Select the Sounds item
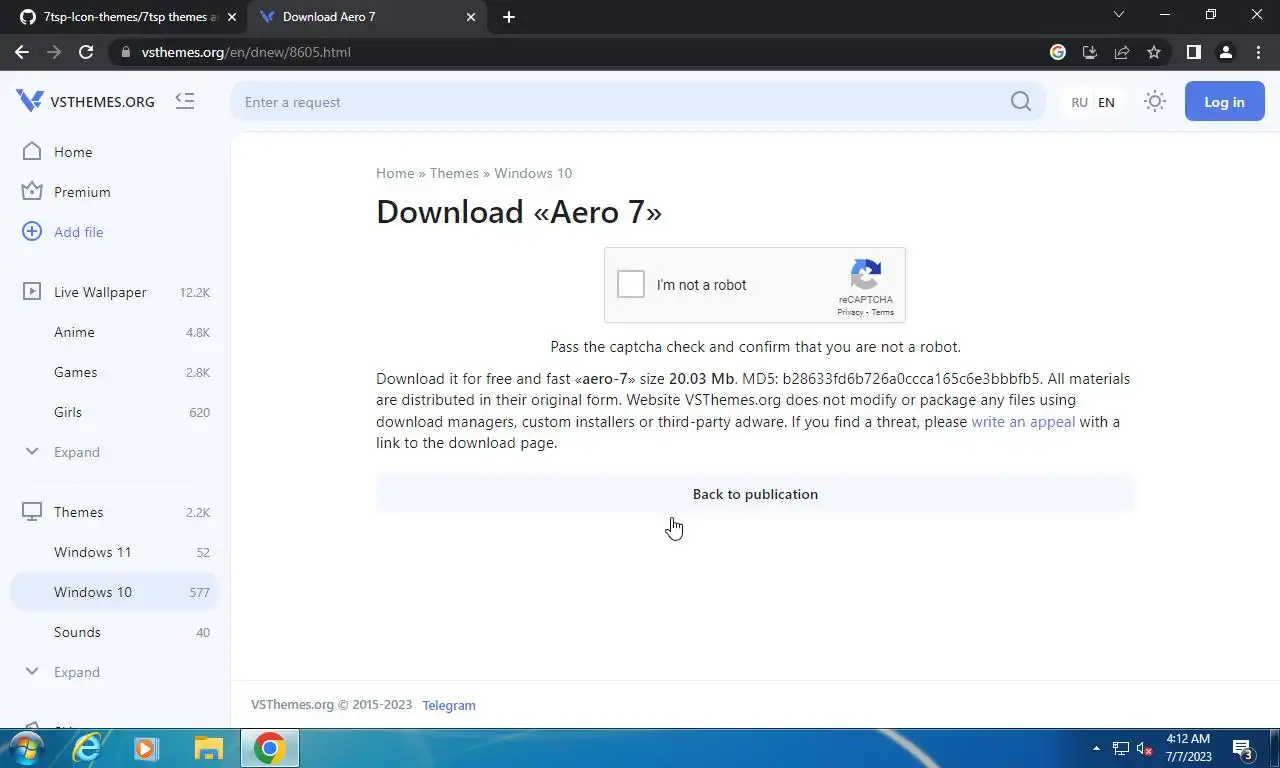 coord(115,632)
